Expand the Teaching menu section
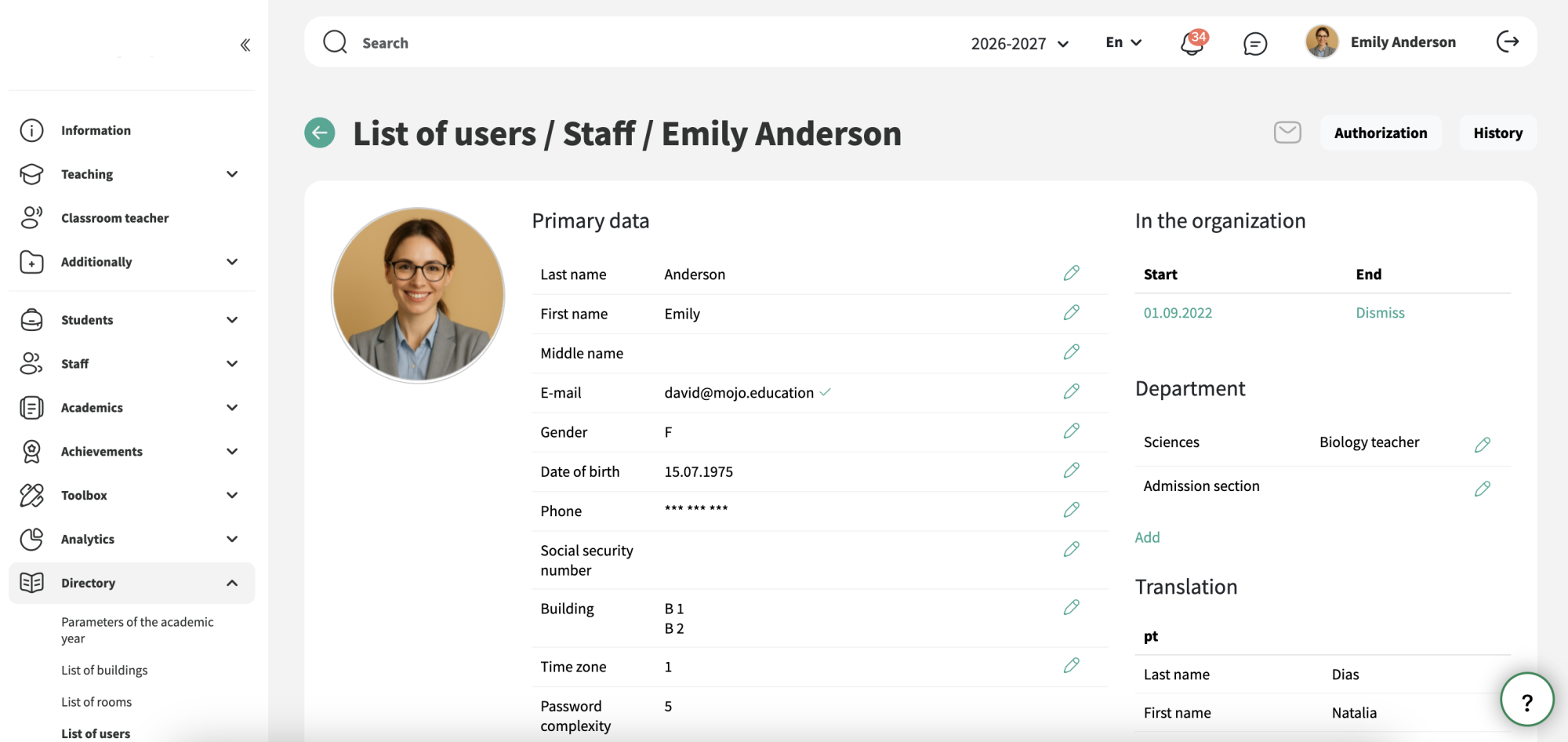 132,174
